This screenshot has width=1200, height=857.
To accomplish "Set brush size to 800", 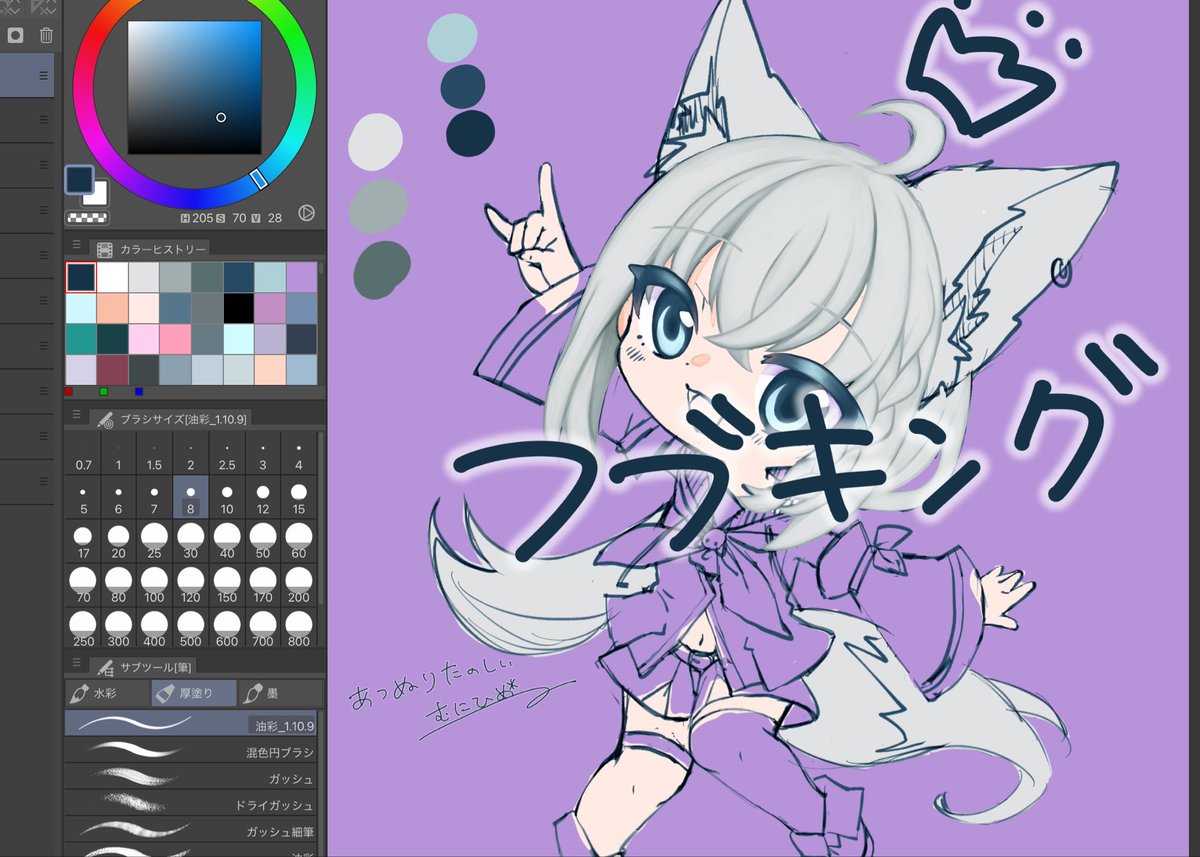I will coord(298,630).
